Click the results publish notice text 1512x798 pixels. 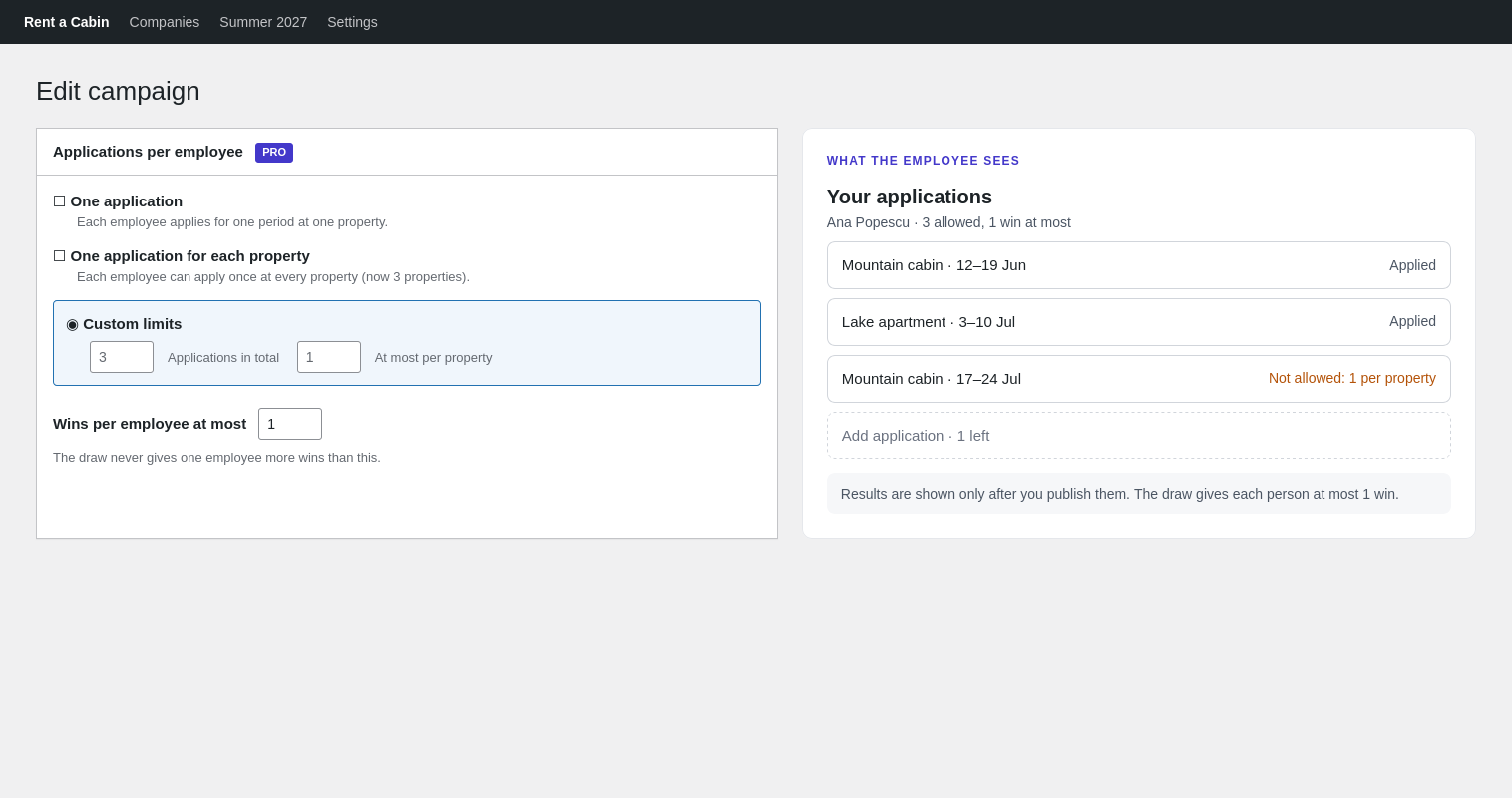click(x=1120, y=494)
